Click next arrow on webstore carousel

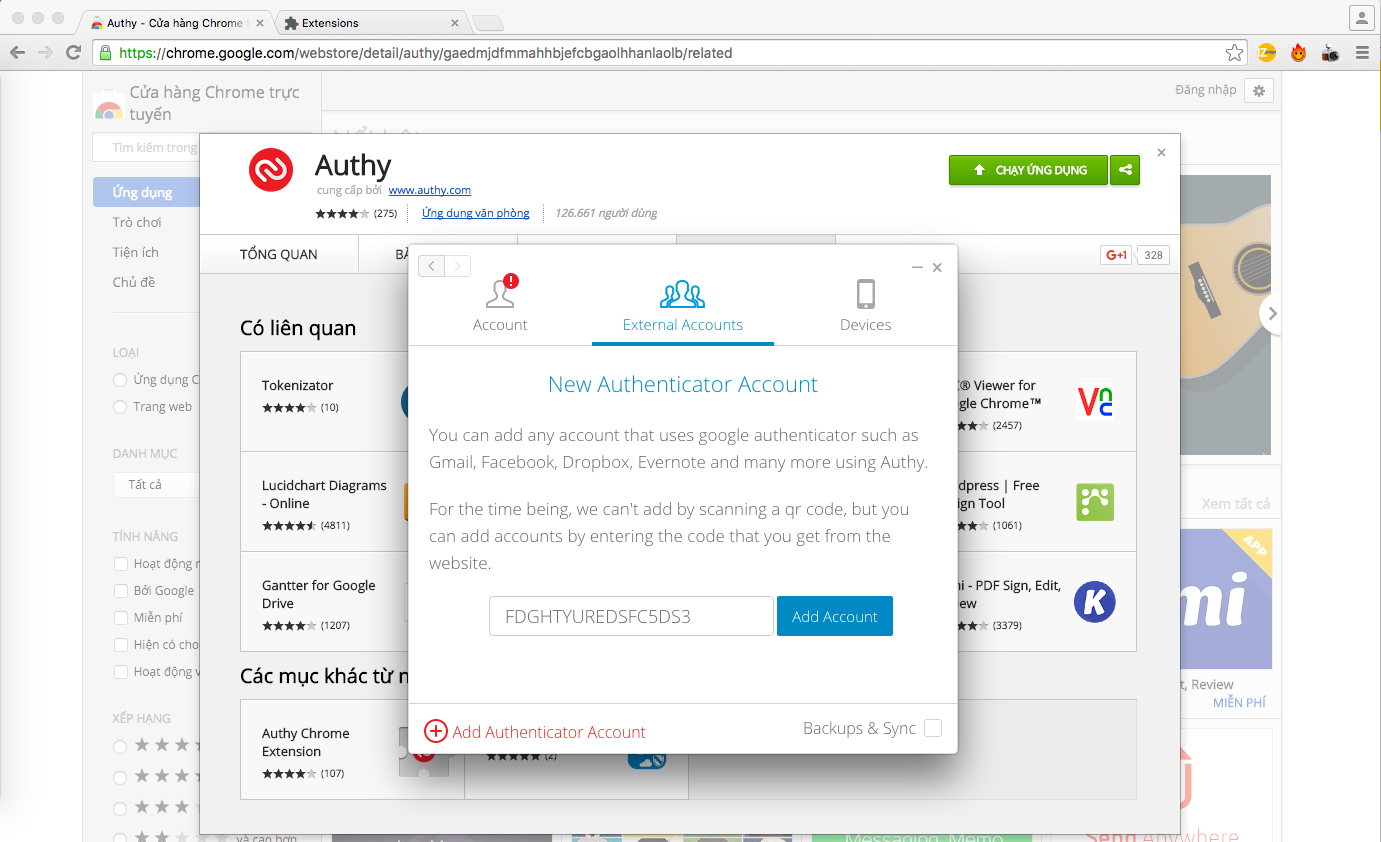click(1271, 313)
